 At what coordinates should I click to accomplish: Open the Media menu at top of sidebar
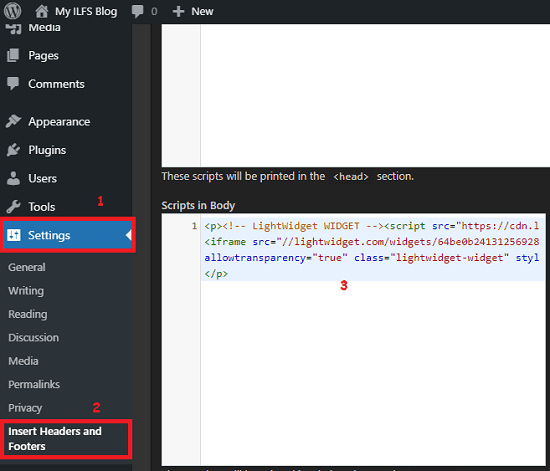[x=44, y=28]
